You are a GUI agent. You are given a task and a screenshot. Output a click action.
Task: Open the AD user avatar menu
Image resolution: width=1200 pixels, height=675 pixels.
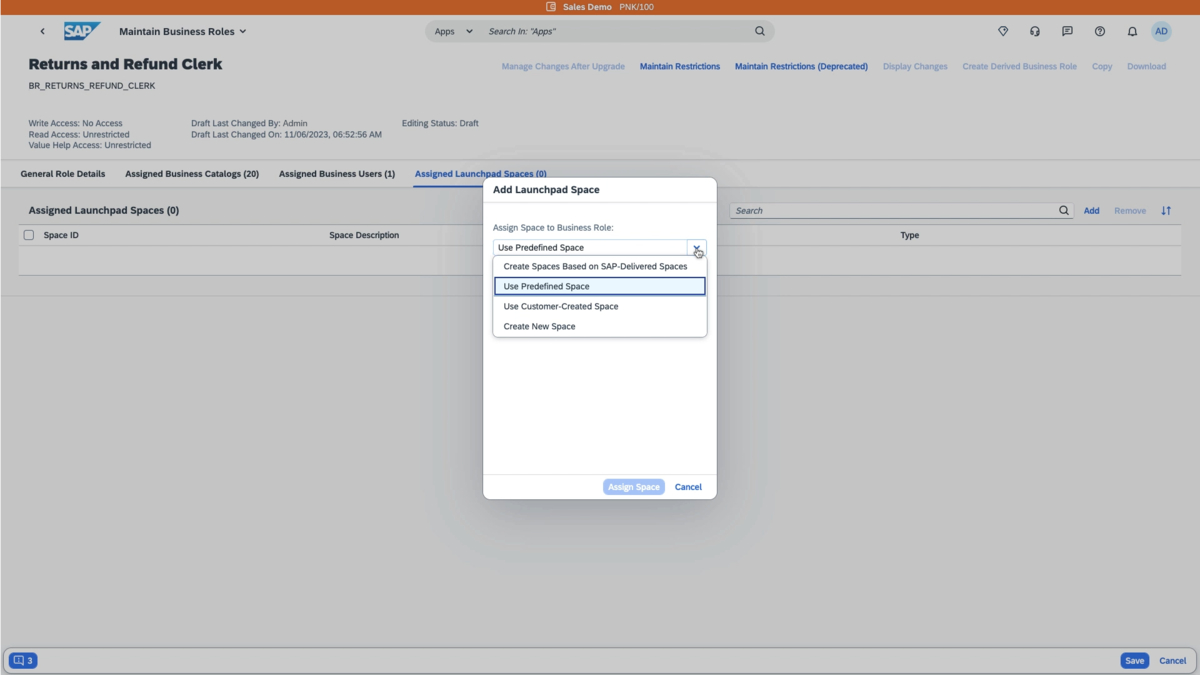point(1161,31)
